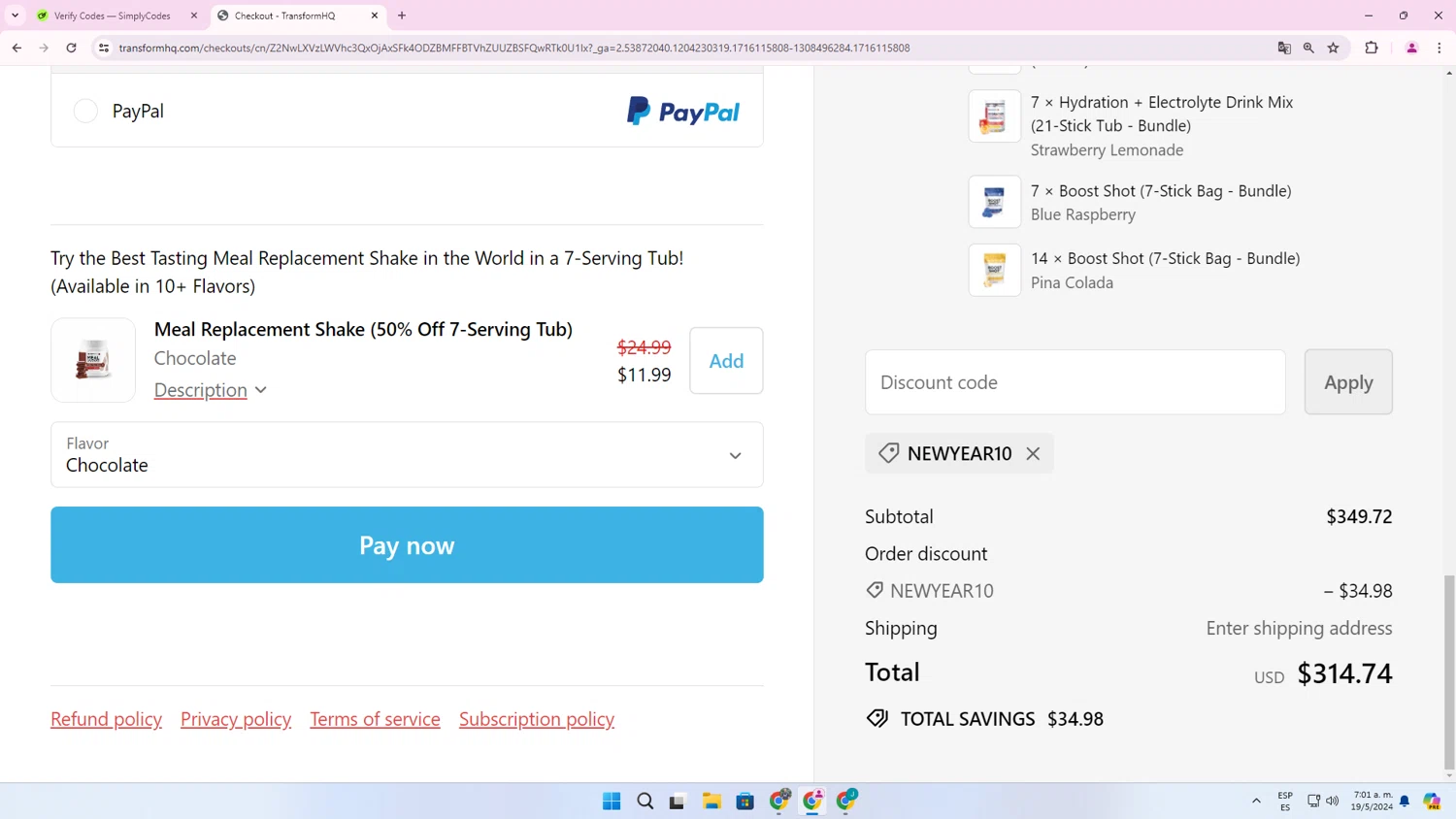
Task: Expand the Description link under Chocolate
Action: [x=210, y=390]
